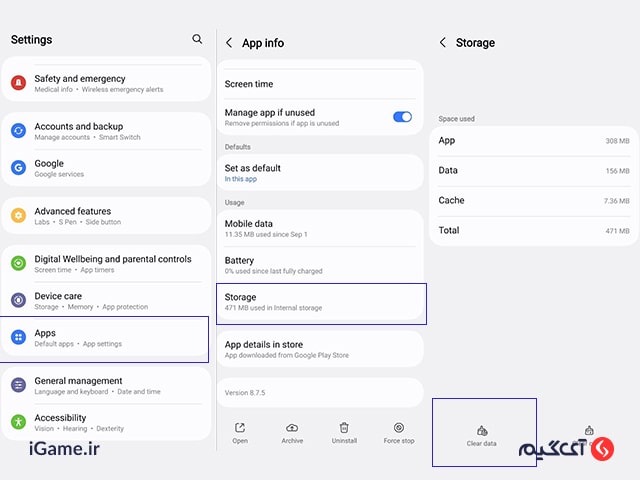640x480 pixels.
Task: Tap the Accessibility person icon
Action: tap(18, 422)
